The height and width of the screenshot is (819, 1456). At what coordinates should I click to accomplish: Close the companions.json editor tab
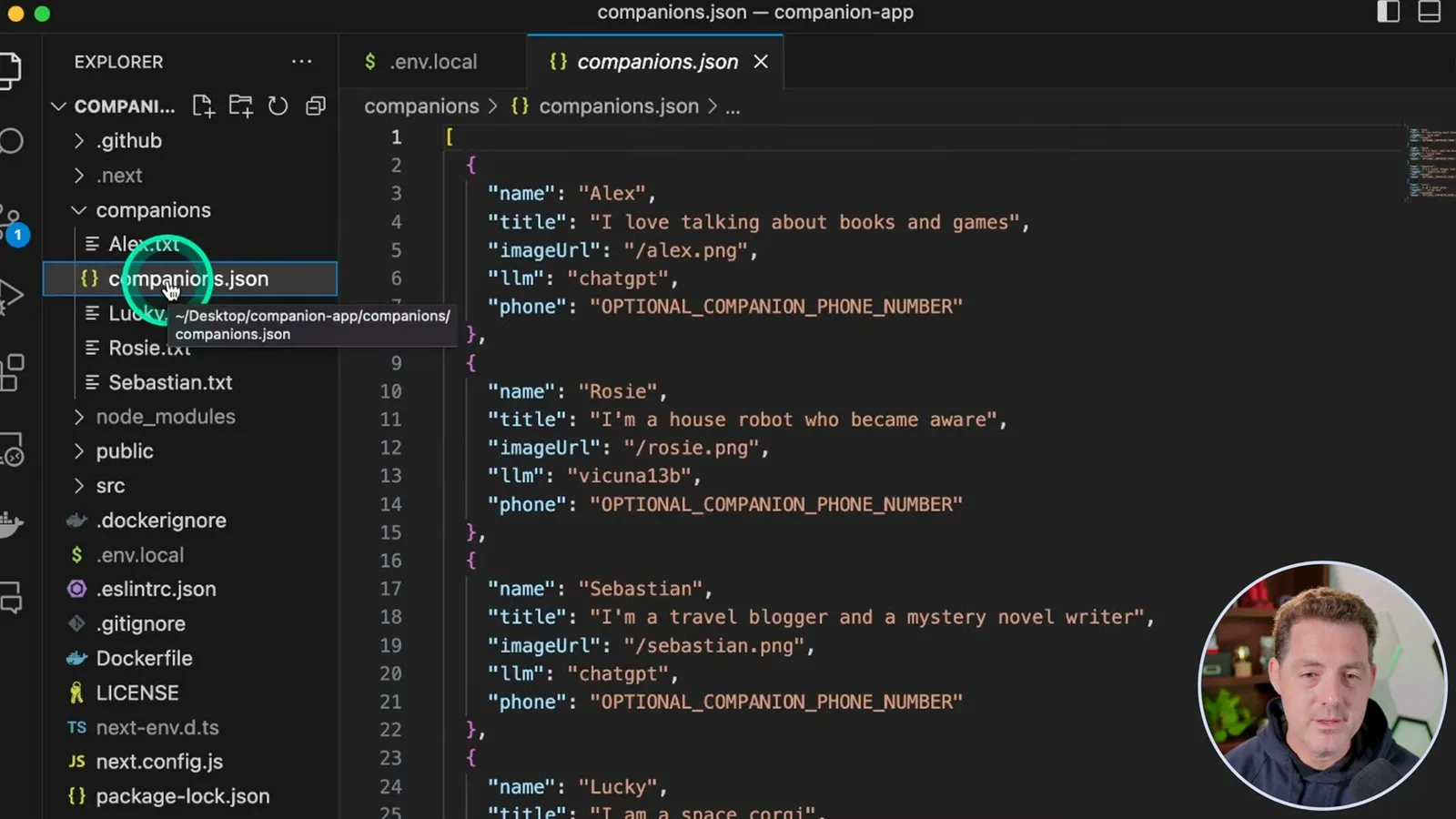(761, 62)
